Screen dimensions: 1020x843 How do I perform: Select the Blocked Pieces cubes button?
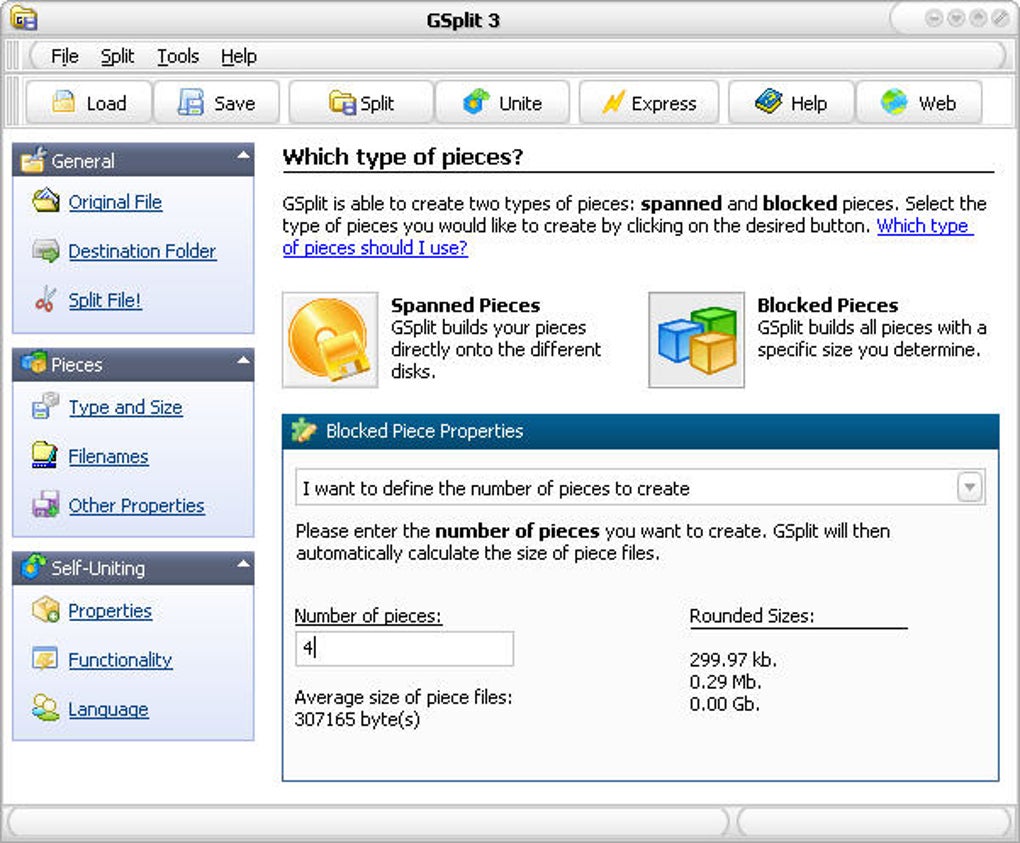coord(696,340)
